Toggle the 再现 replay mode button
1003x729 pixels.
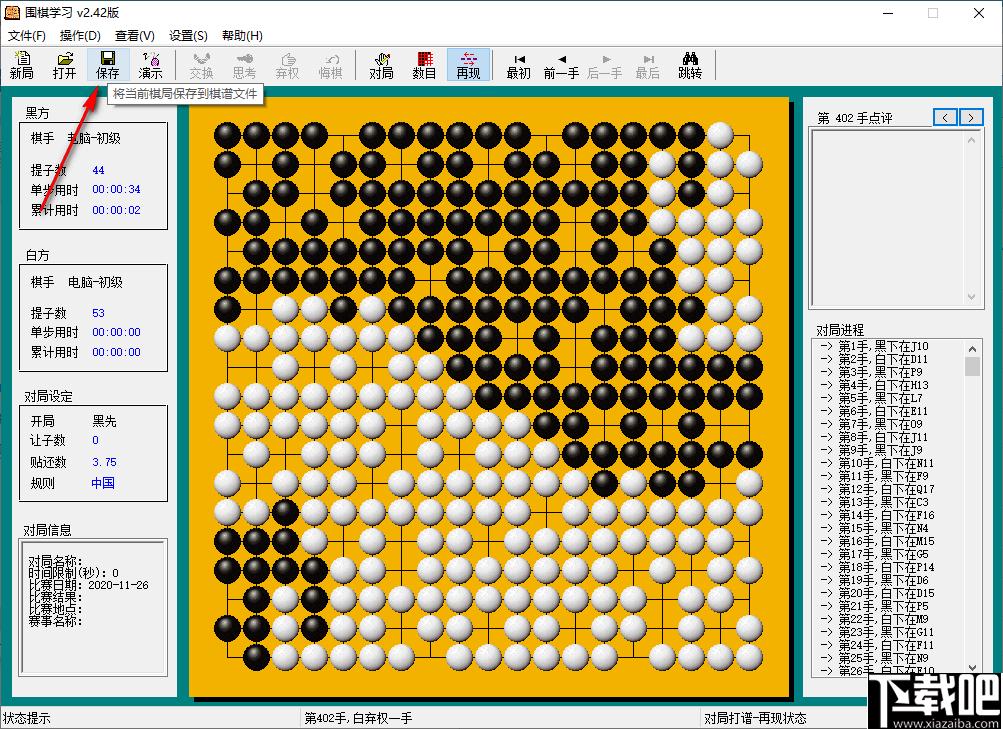(x=468, y=65)
